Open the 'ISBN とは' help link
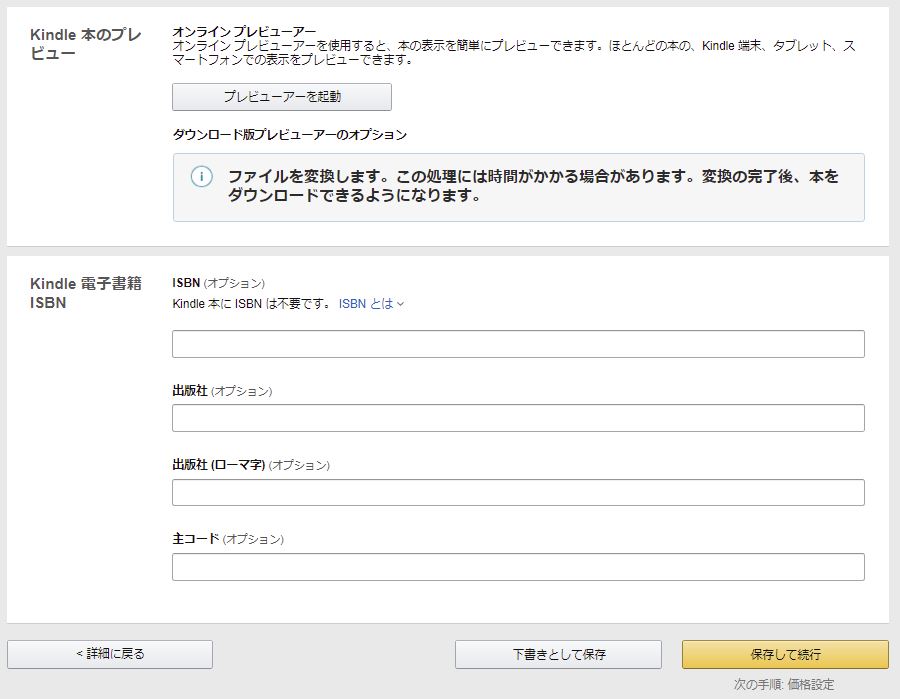Screen dimensions: 900x699 366,304
